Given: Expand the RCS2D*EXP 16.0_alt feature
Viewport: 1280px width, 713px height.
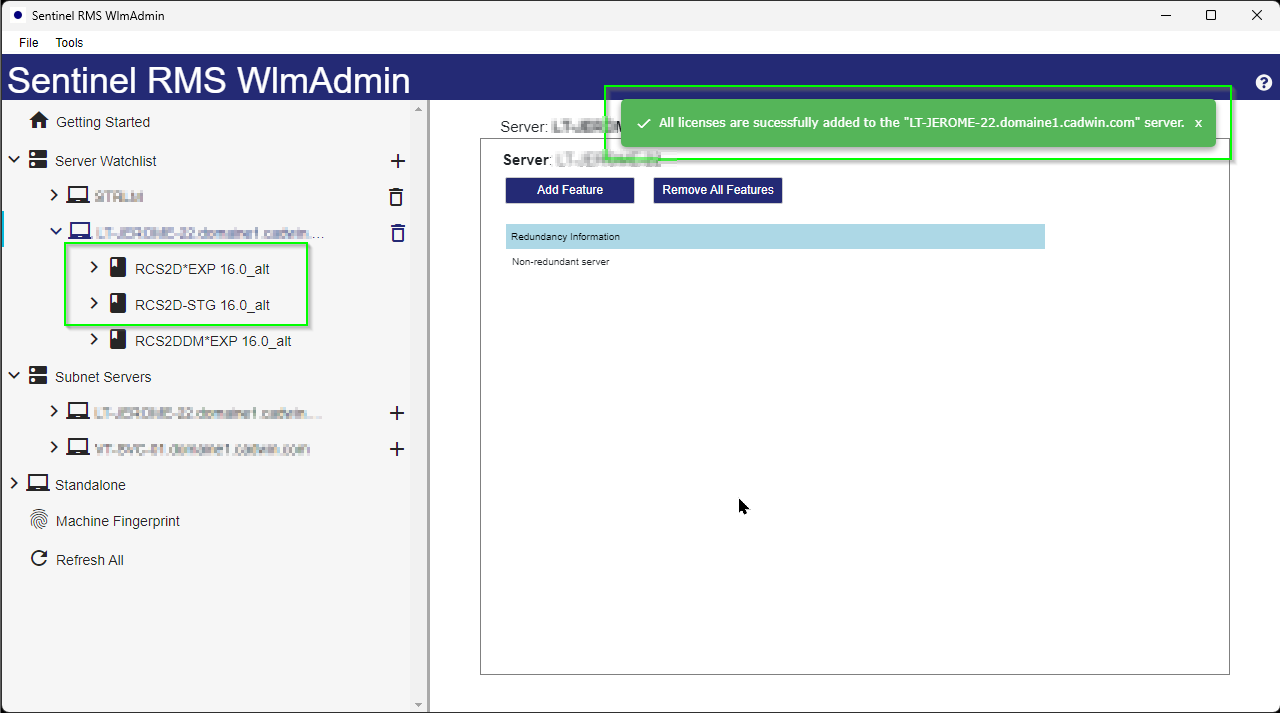Looking at the screenshot, I should point(94,267).
